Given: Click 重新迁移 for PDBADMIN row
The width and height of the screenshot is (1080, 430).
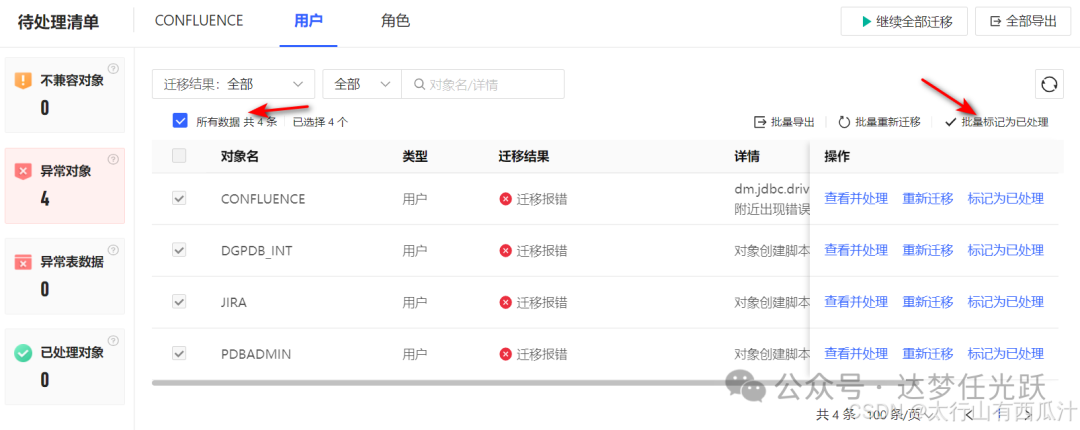Looking at the screenshot, I should pos(928,354).
